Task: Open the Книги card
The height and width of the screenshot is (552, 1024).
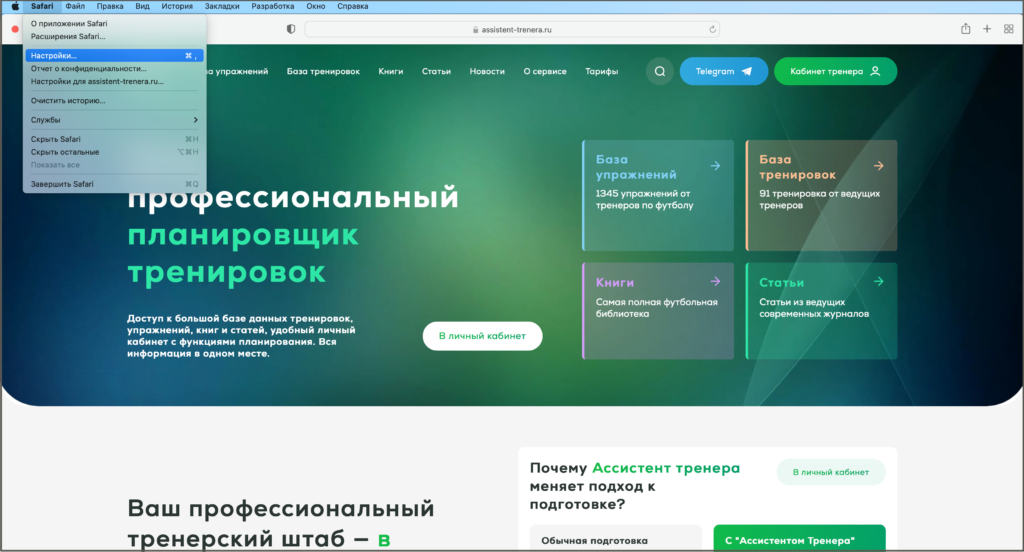Action: pos(658,311)
